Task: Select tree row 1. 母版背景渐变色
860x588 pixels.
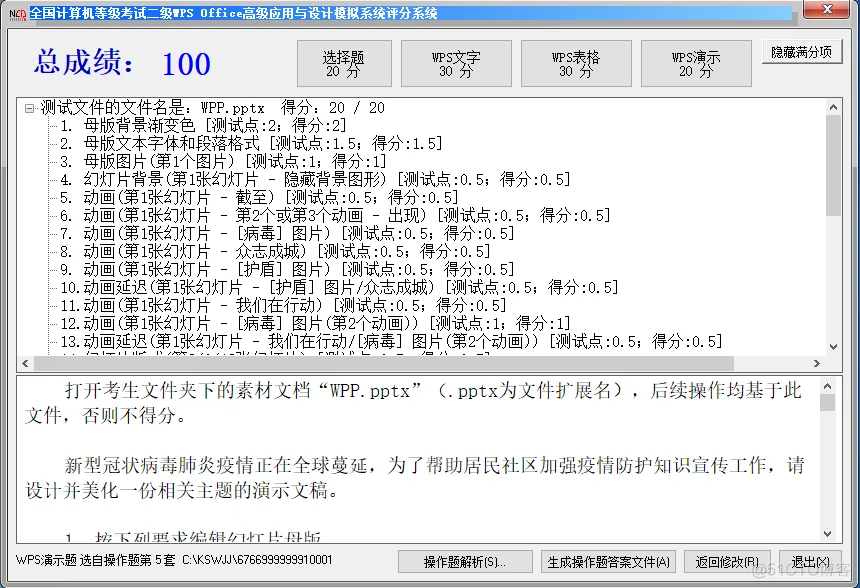Action: pos(203,126)
